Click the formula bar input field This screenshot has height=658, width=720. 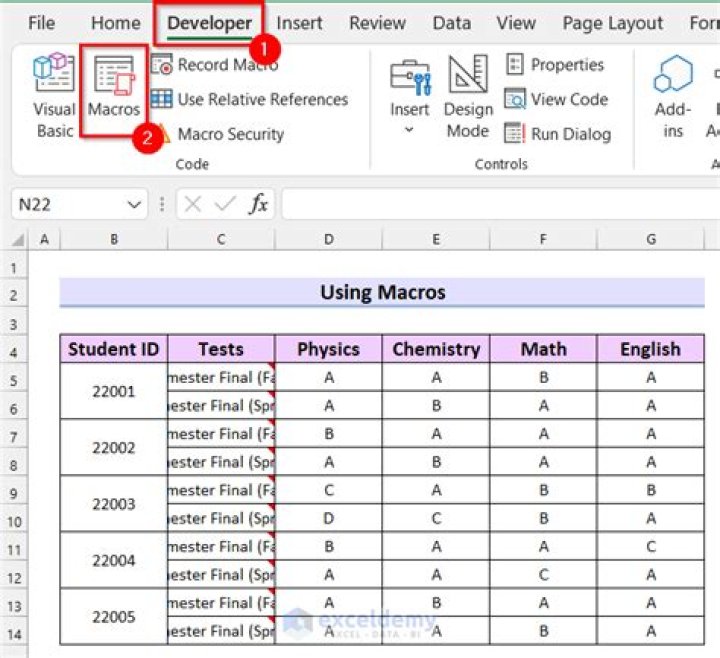click(x=500, y=205)
